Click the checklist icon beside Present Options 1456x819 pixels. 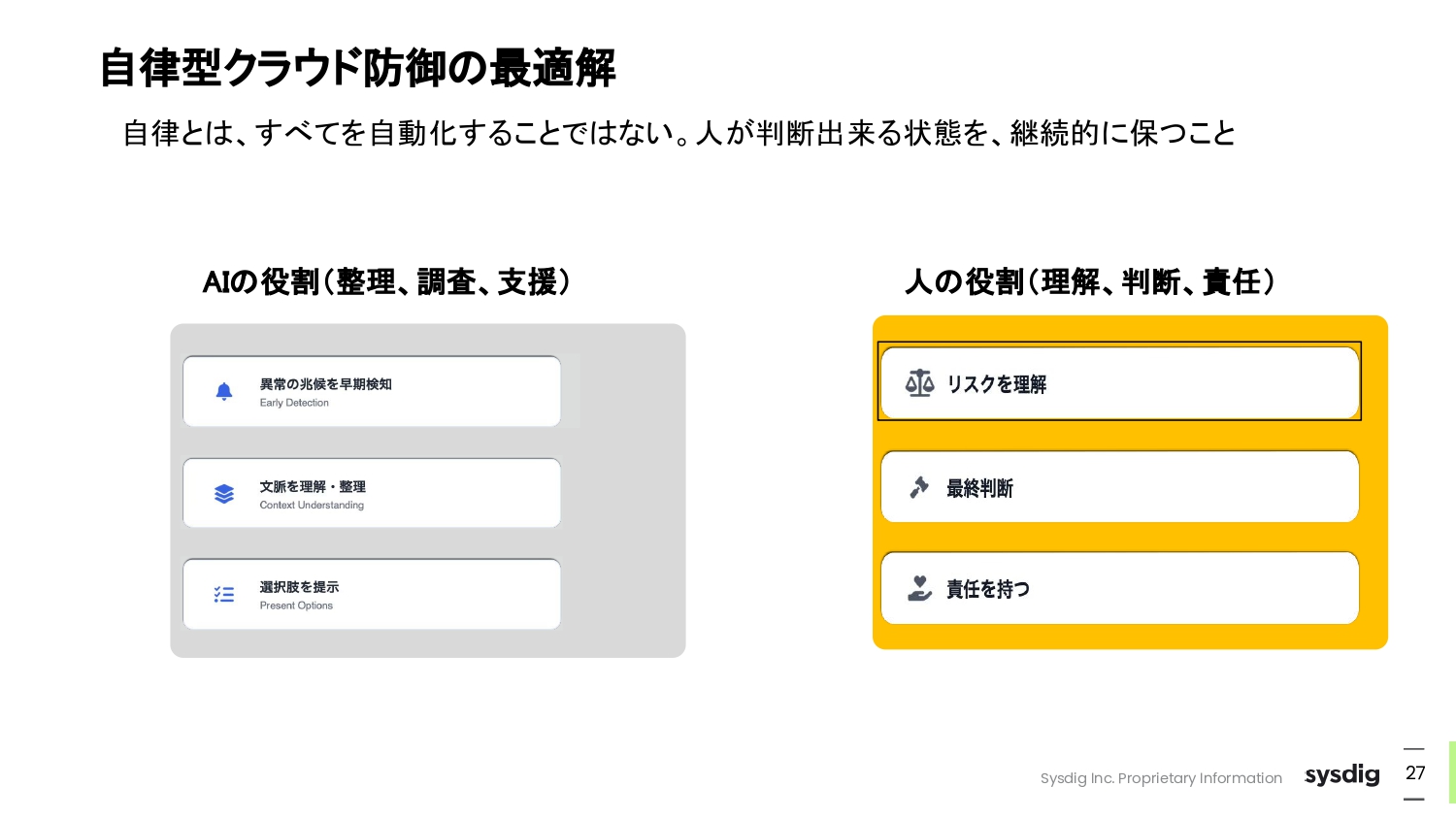[224, 594]
